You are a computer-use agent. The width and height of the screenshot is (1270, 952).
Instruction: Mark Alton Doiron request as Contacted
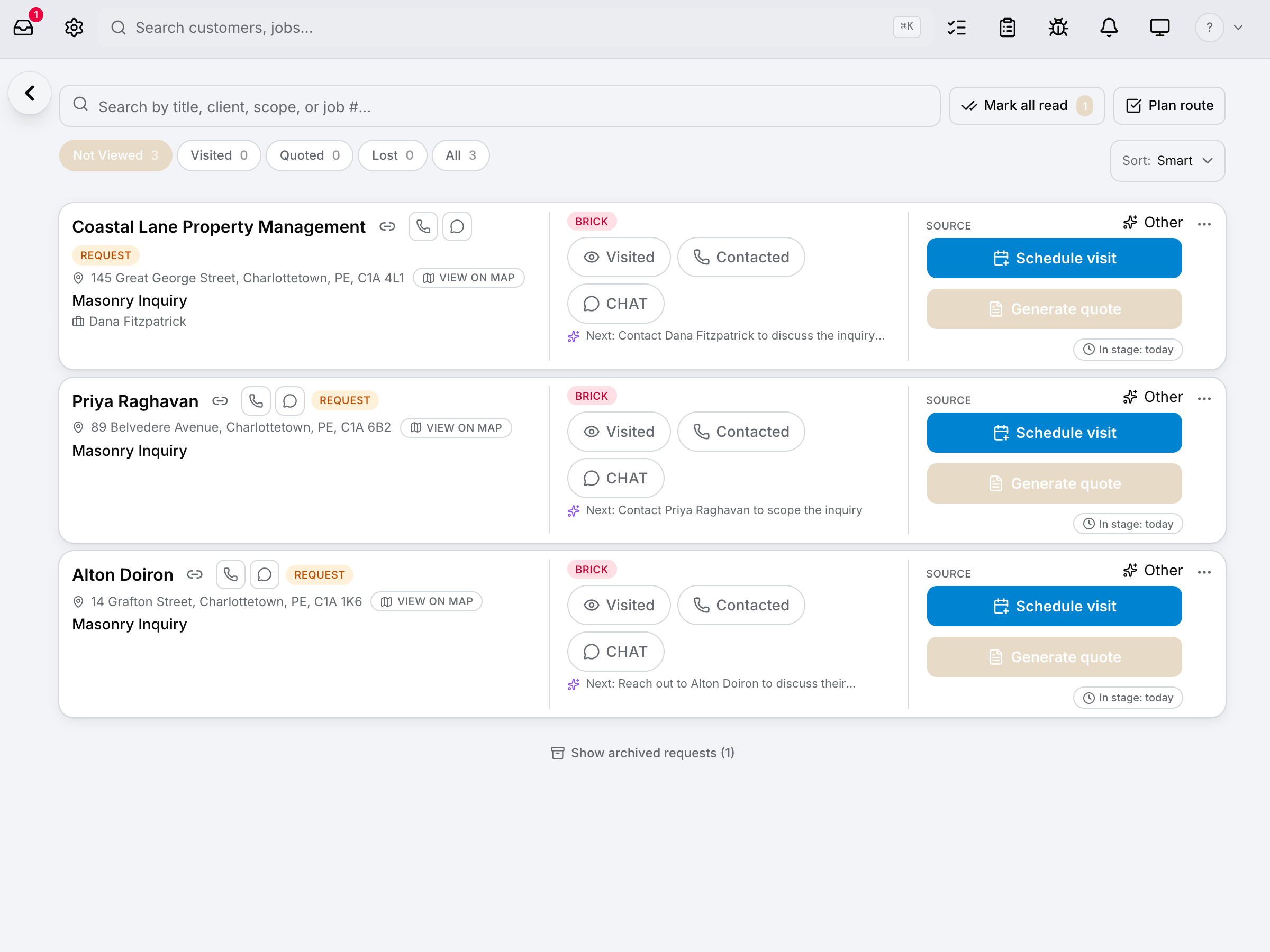pyautogui.click(x=741, y=605)
